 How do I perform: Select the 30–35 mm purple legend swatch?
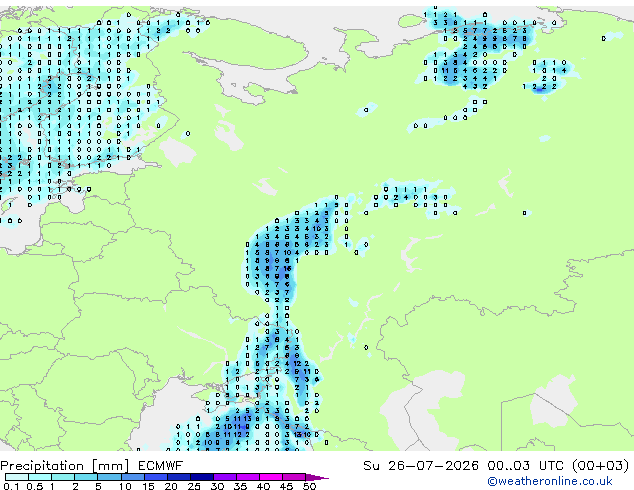225,477
